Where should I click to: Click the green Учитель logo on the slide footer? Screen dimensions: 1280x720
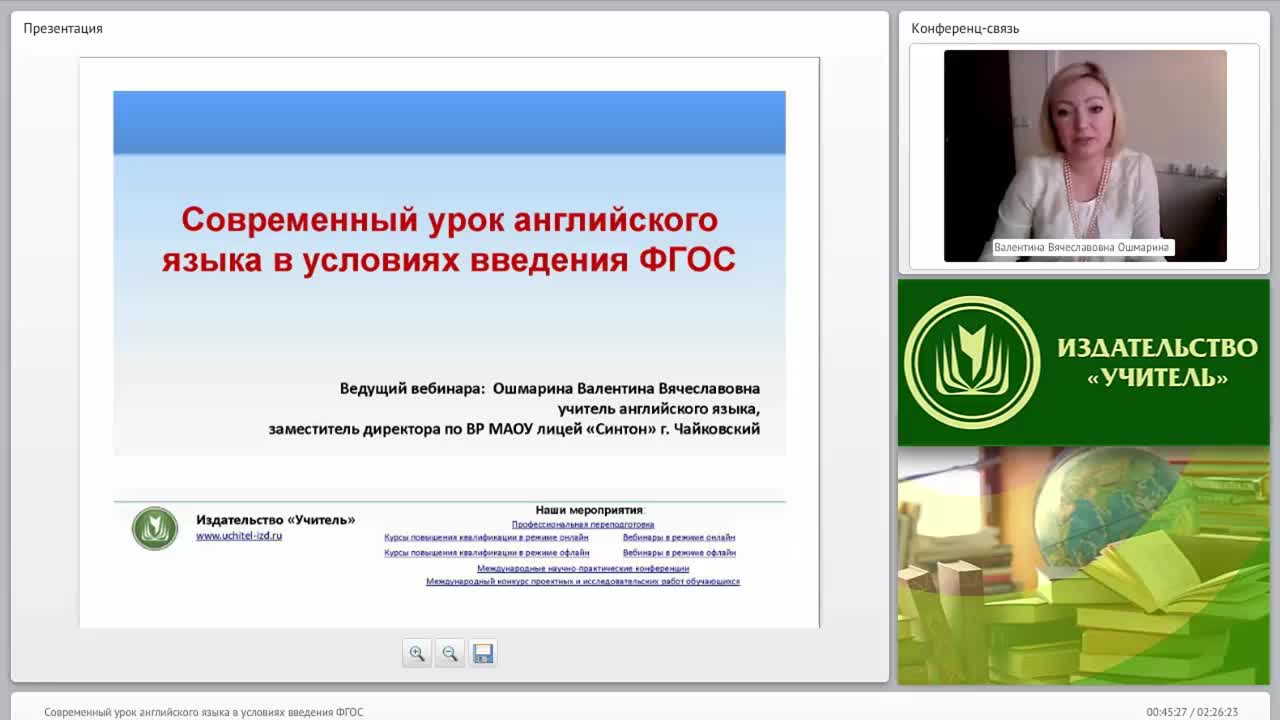pyautogui.click(x=155, y=529)
